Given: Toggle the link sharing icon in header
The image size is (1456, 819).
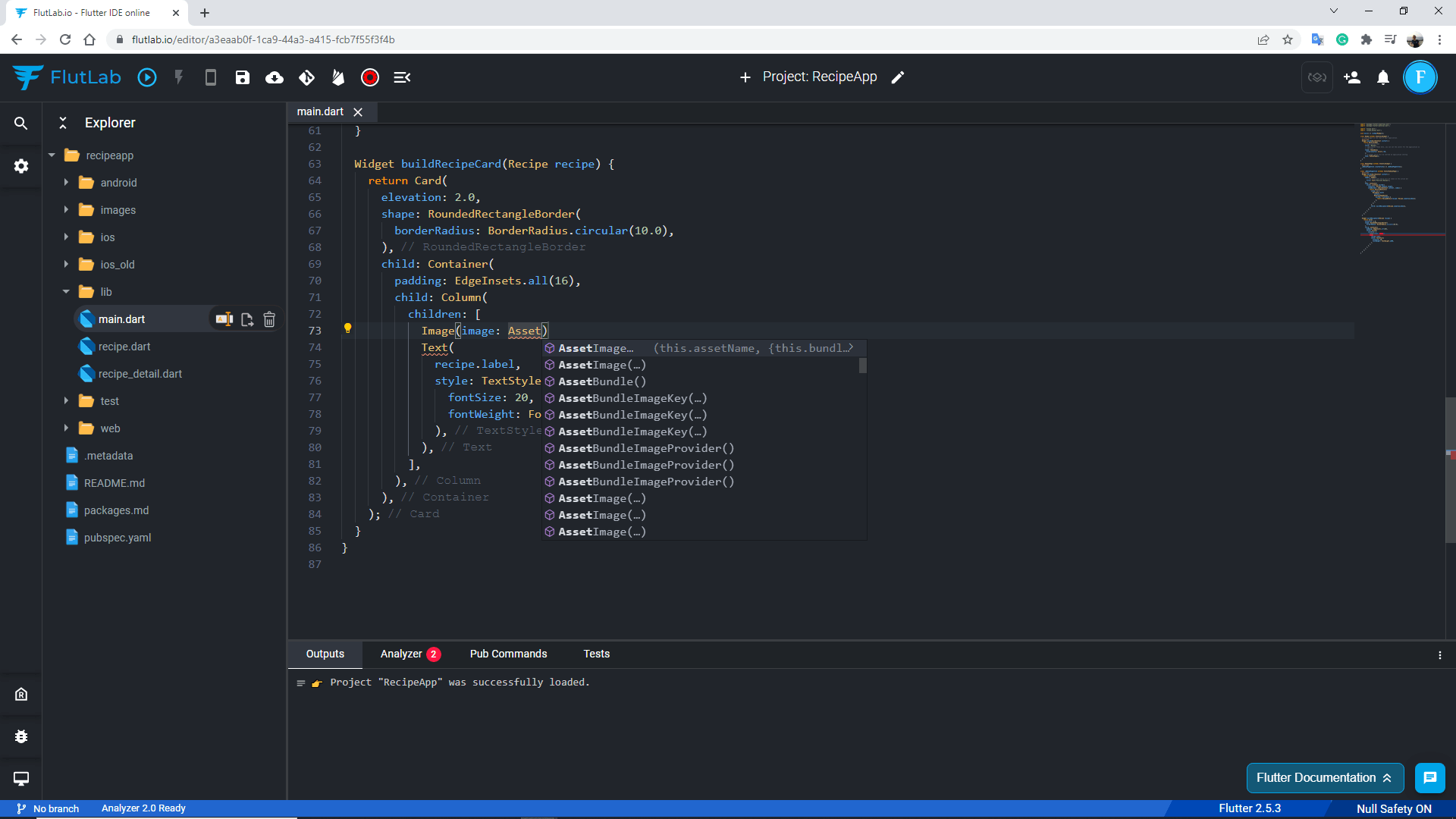Looking at the screenshot, I should point(1317,77).
